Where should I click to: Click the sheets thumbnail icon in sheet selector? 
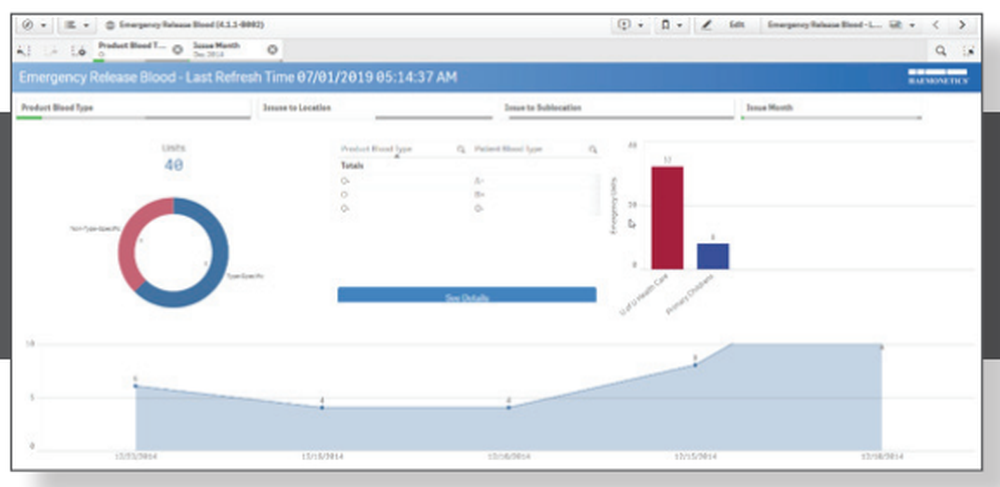897,25
